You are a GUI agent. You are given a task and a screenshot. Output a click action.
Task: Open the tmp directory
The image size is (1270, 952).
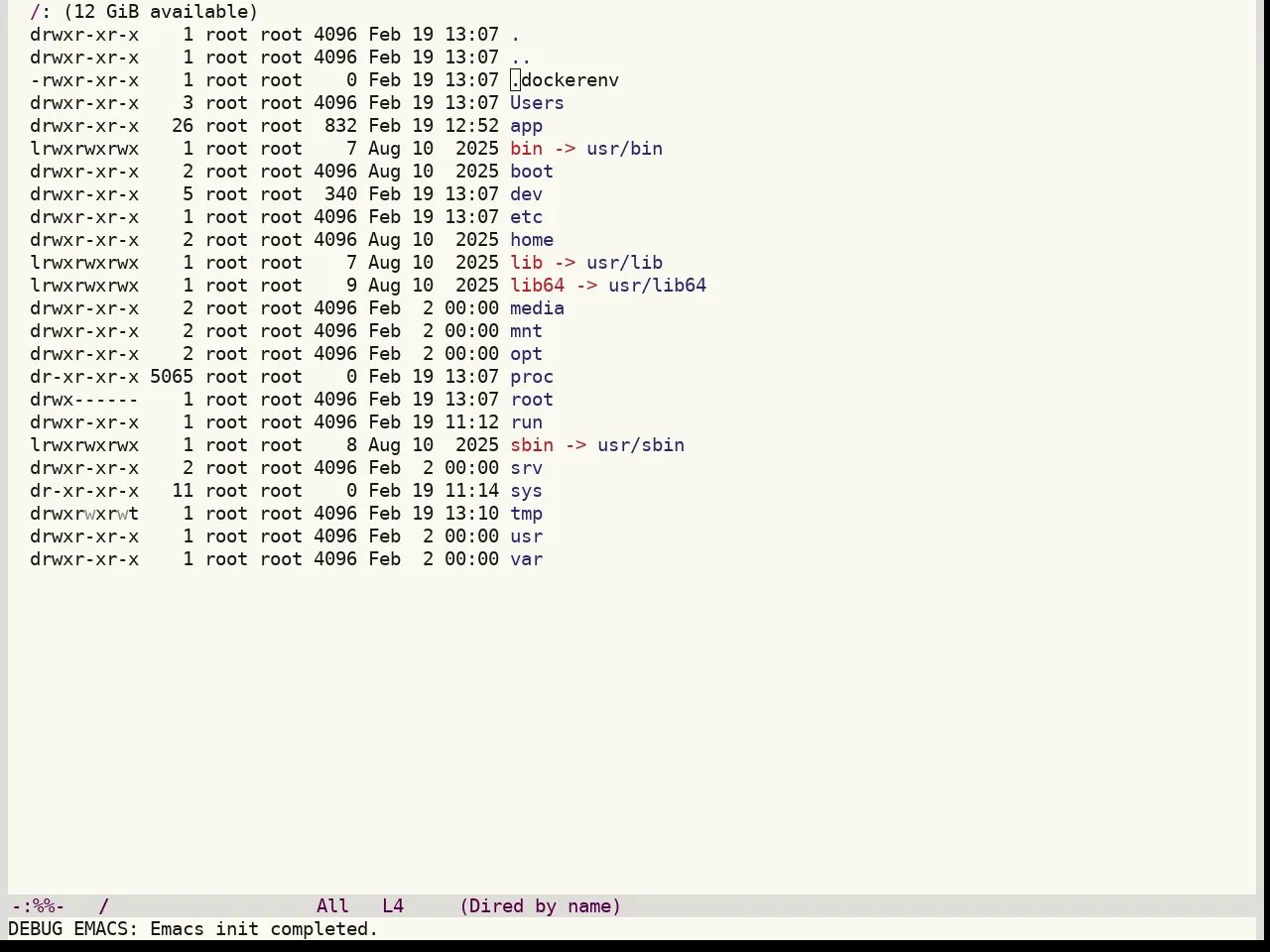pyautogui.click(x=526, y=514)
